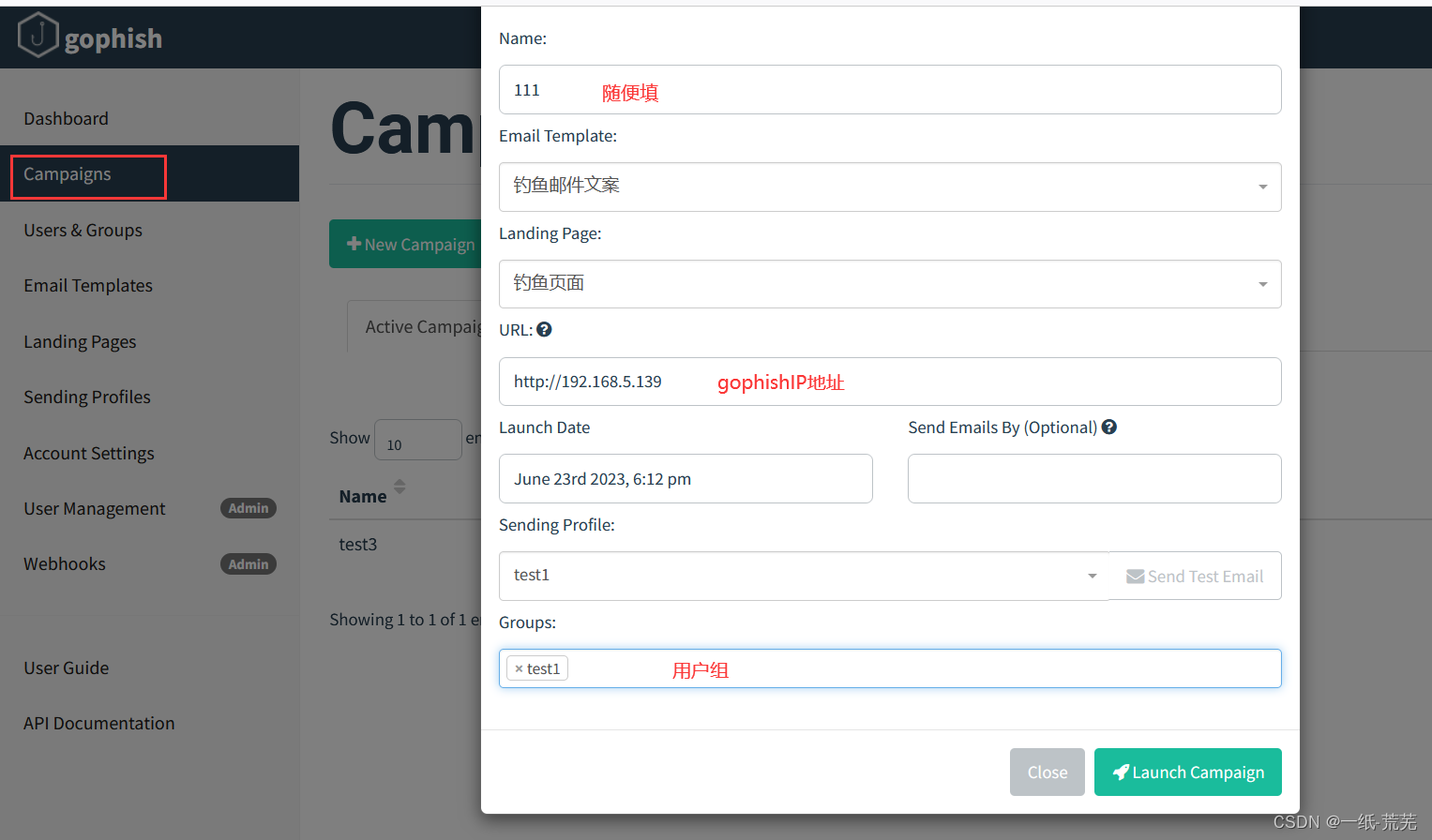Image resolution: width=1432 pixels, height=840 pixels.
Task: Switch to Active Campaigns tab
Action: [415, 326]
